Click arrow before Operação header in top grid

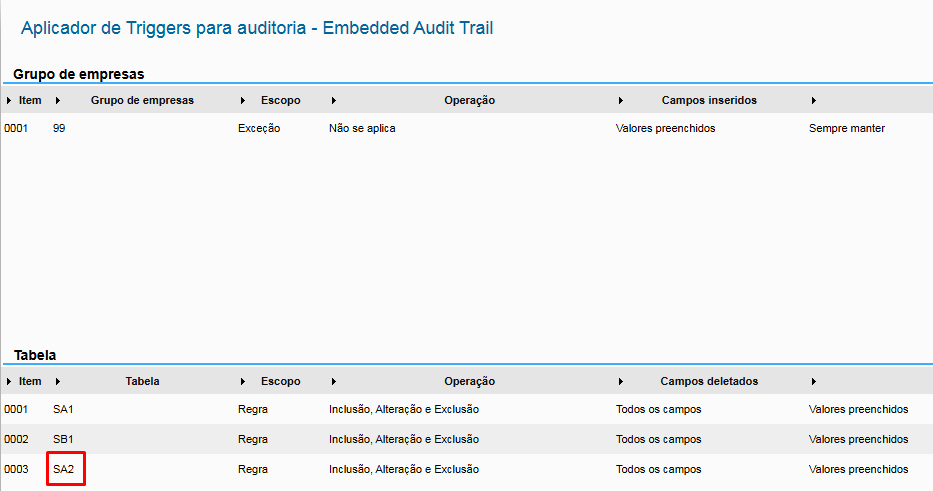click(x=333, y=101)
